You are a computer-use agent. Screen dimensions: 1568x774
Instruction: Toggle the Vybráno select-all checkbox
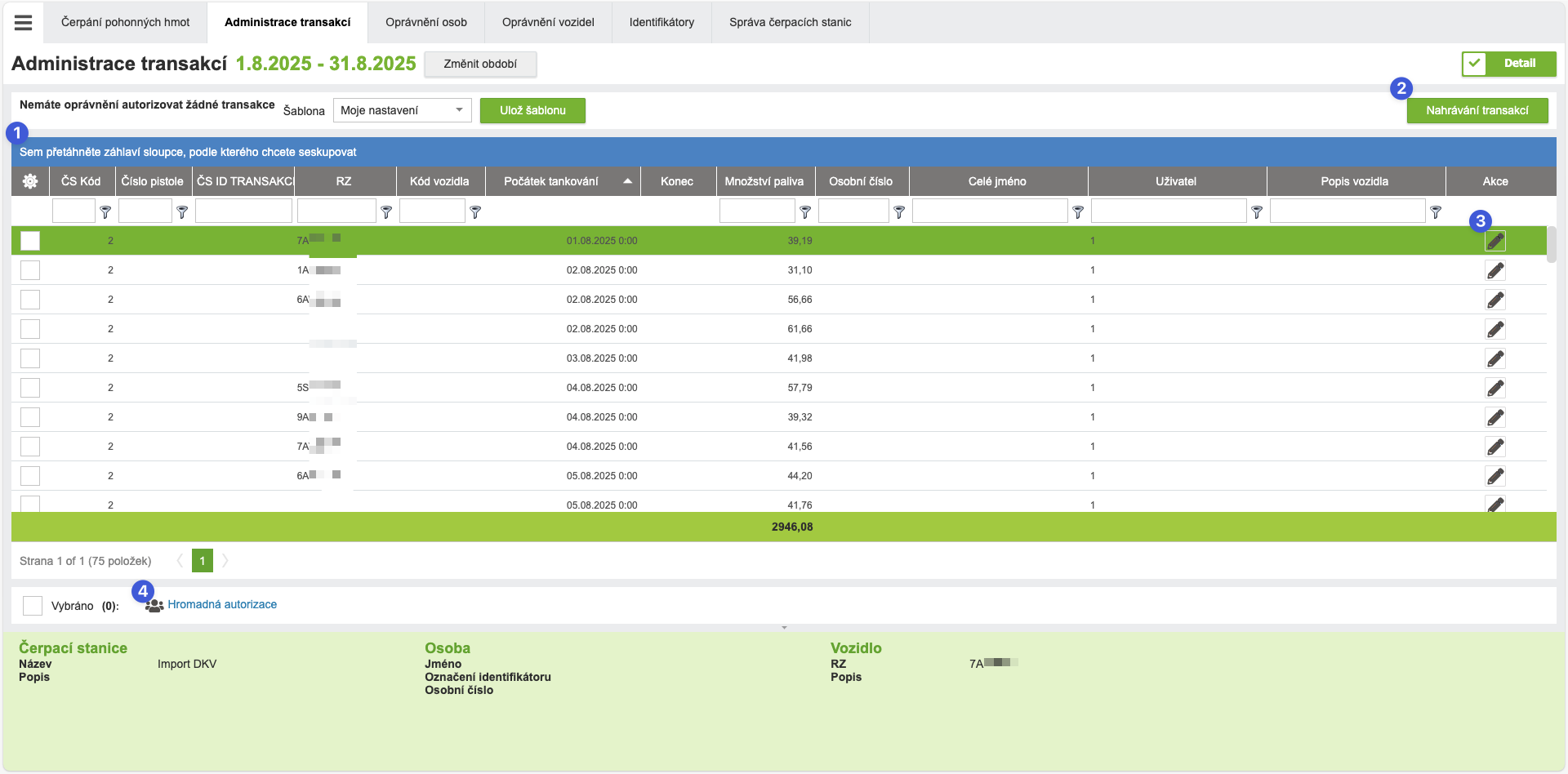click(33, 606)
